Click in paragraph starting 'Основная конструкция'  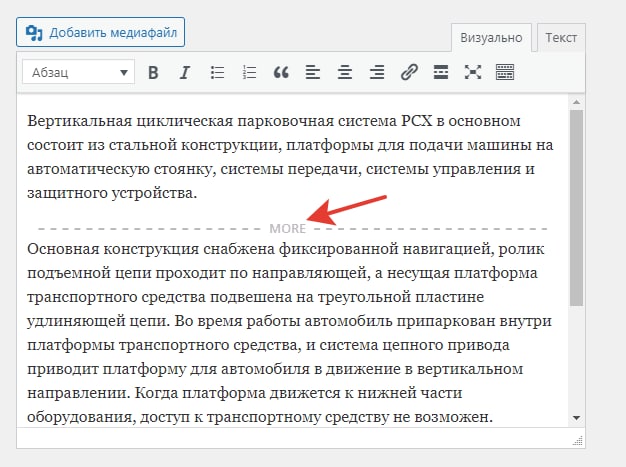point(289,333)
